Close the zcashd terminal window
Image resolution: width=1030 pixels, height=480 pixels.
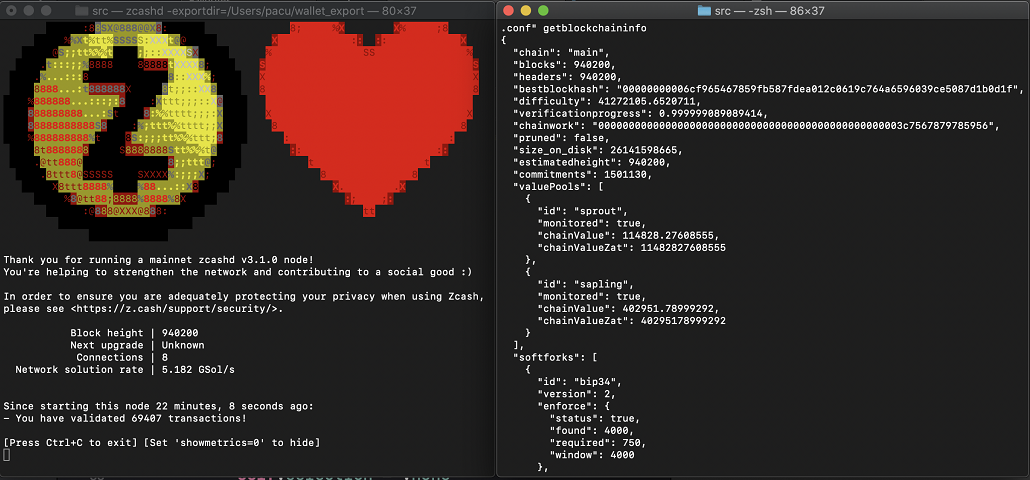(11, 11)
